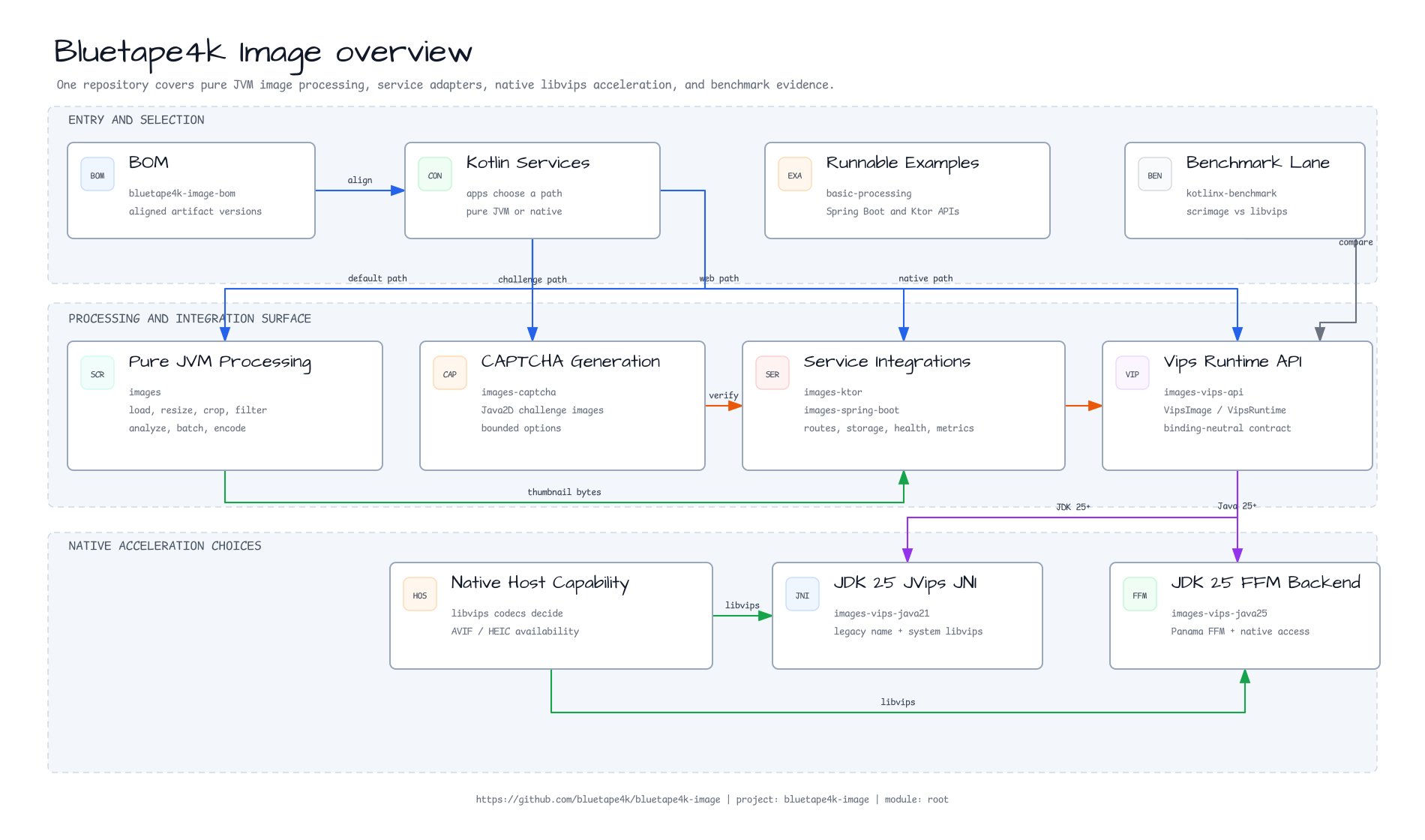Viewport: 1425px width, 840px height.
Task: Click 'Java2D challenge images' text
Action: 542,410
